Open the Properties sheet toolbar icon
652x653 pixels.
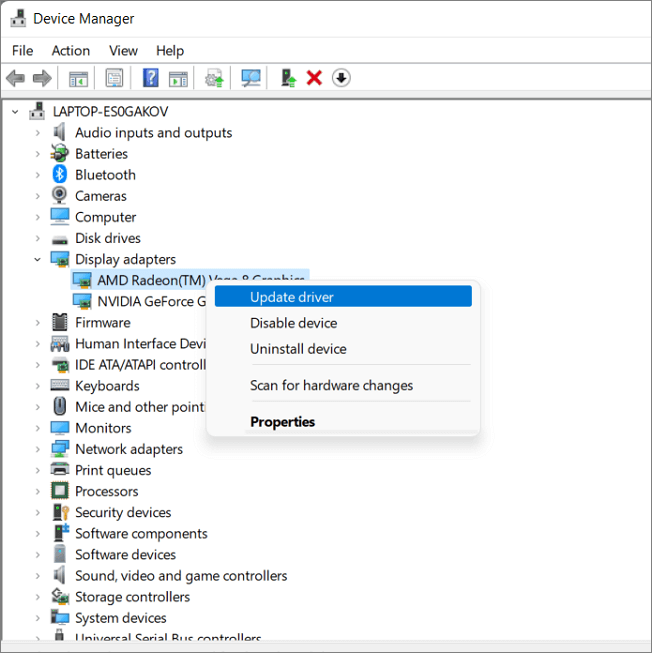tap(114, 78)
